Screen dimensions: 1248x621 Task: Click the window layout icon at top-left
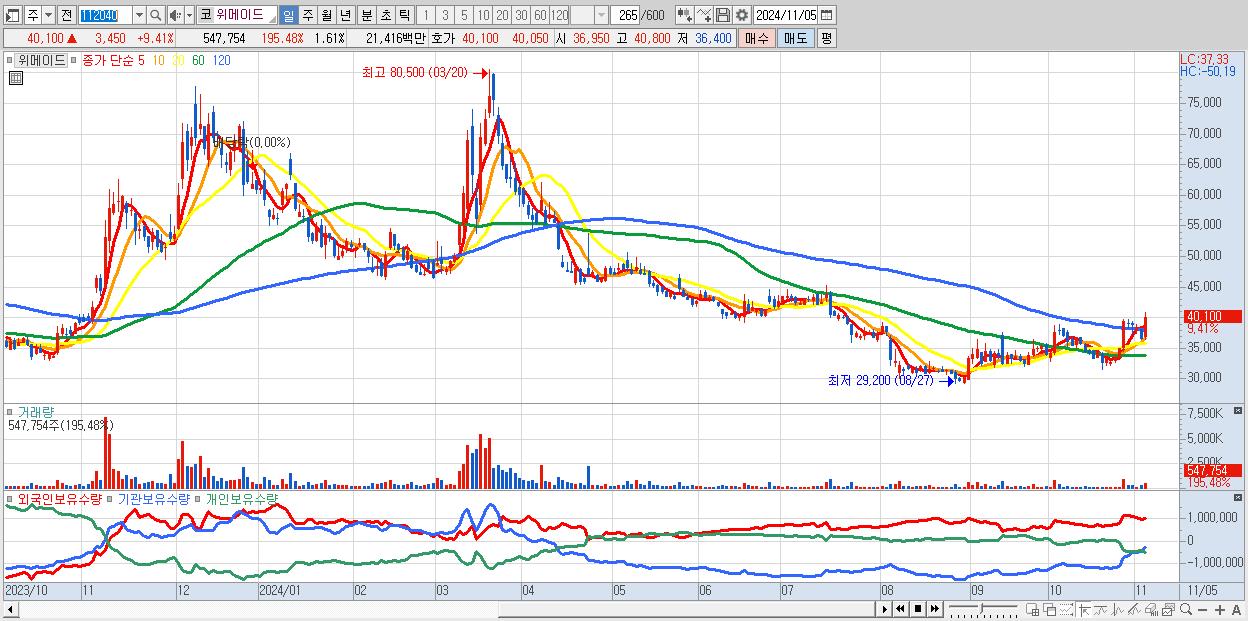coord(12,15)
